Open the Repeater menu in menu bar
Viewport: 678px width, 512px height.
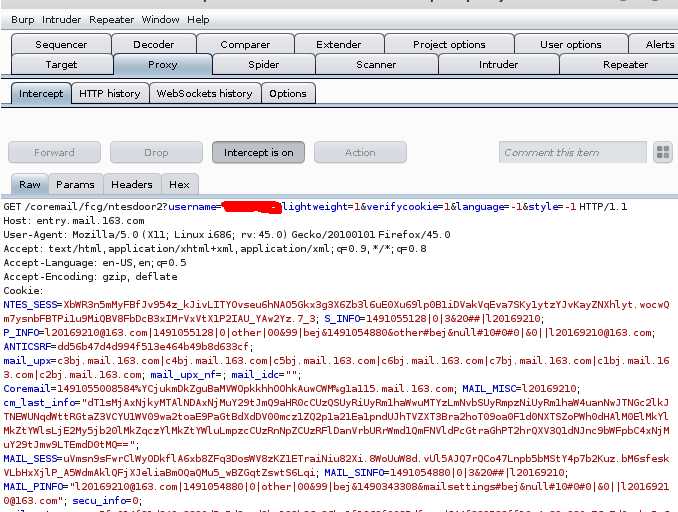coord(112,20)
